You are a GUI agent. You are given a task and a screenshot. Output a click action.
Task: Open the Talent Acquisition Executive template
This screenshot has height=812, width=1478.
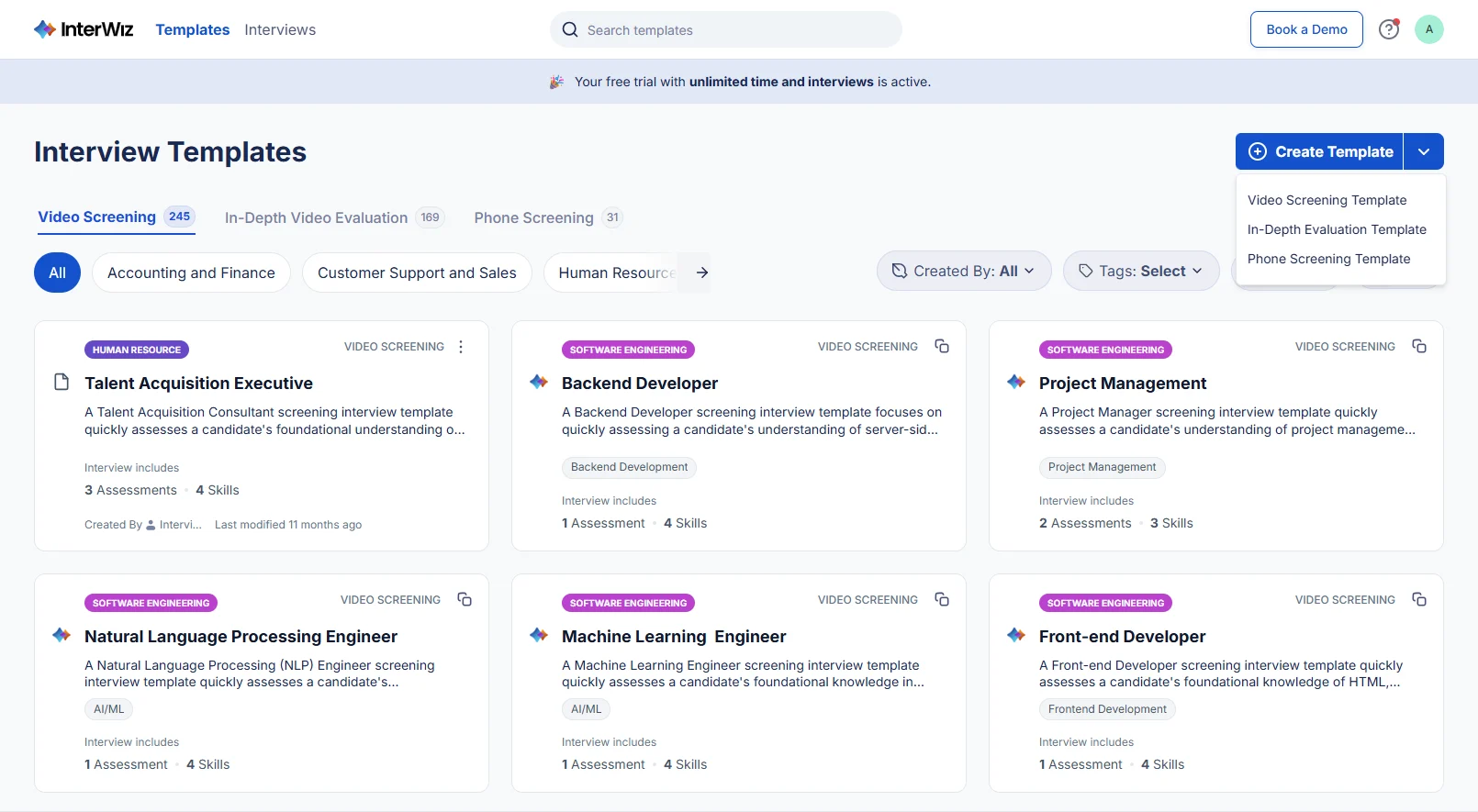pos(198,384)
